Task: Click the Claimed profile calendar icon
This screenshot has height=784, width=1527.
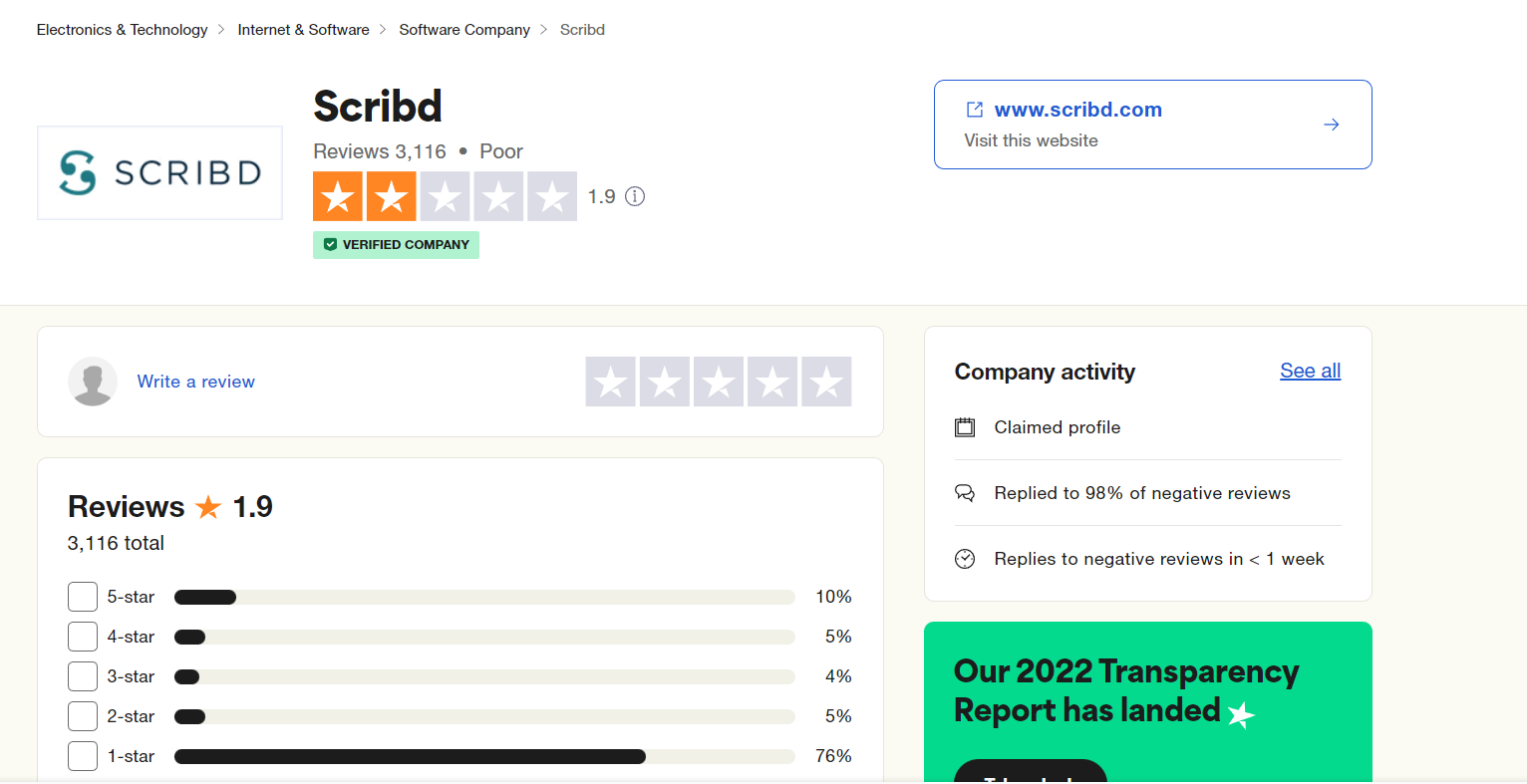Action: click(965, 427)
